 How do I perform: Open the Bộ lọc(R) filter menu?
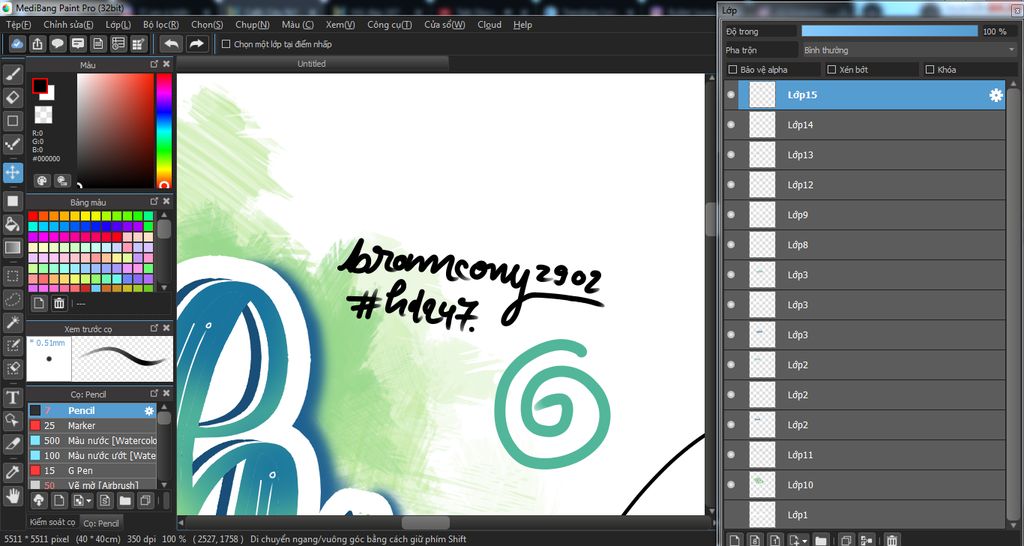[161, 25]
